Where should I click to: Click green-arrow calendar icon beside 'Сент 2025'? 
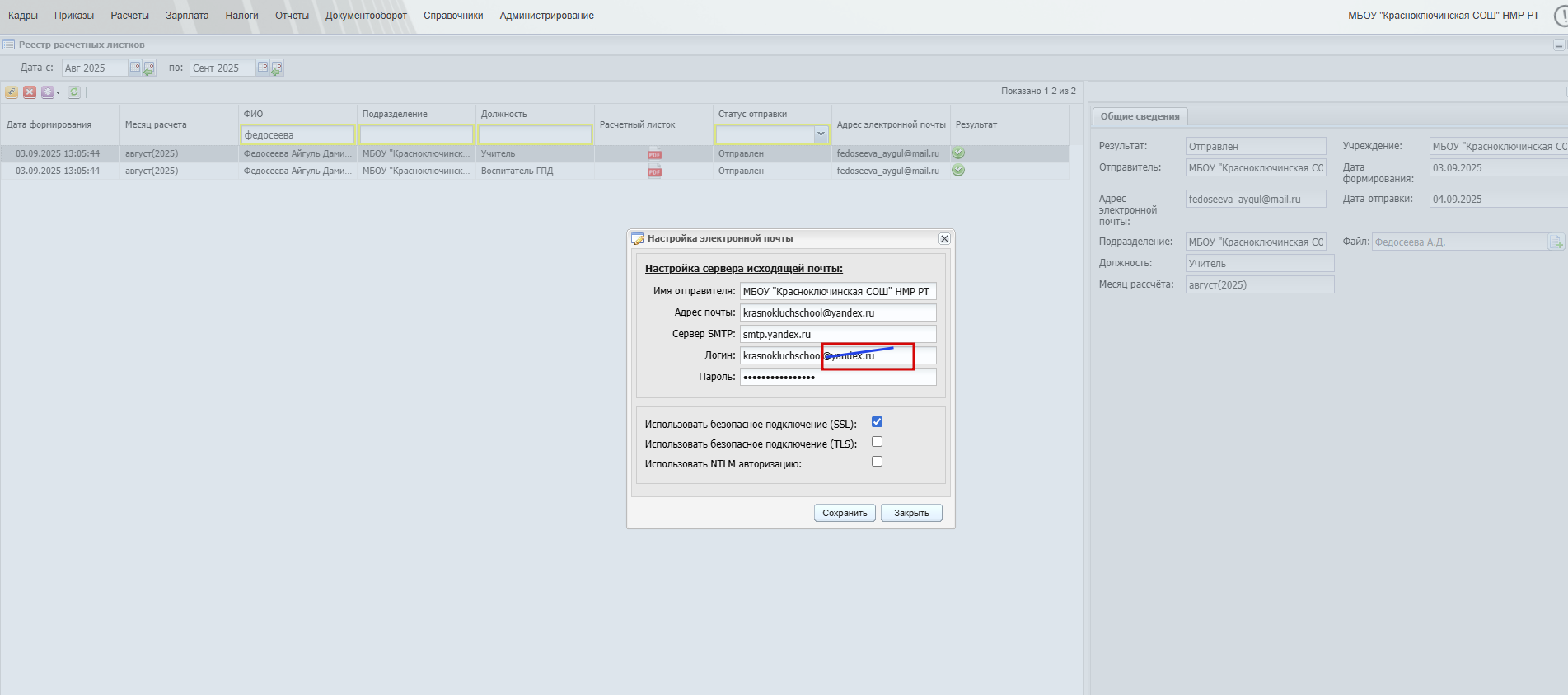277,68
